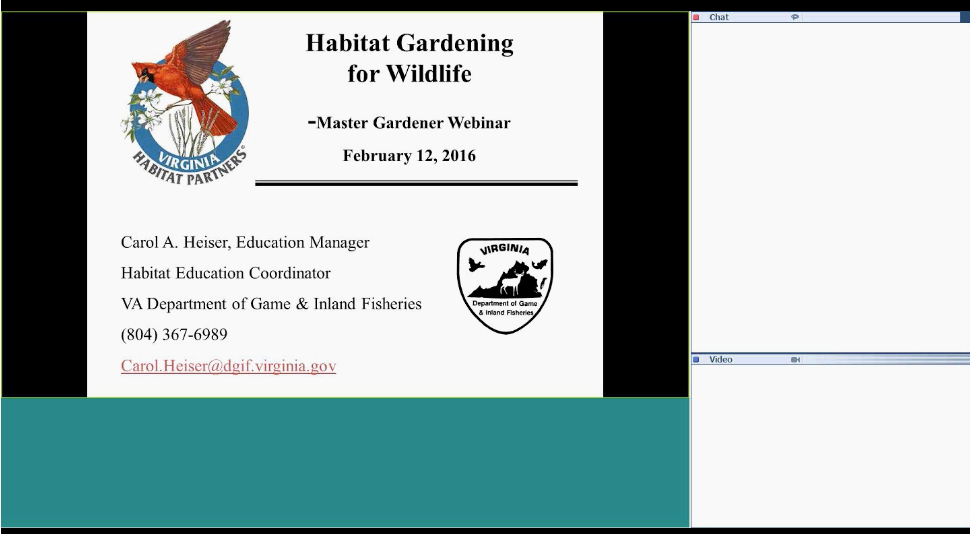Open the Carol.Heiser@dgif.virginia.gov email link
The width and height of the screenshot is (974, 534).
[229, 366]
